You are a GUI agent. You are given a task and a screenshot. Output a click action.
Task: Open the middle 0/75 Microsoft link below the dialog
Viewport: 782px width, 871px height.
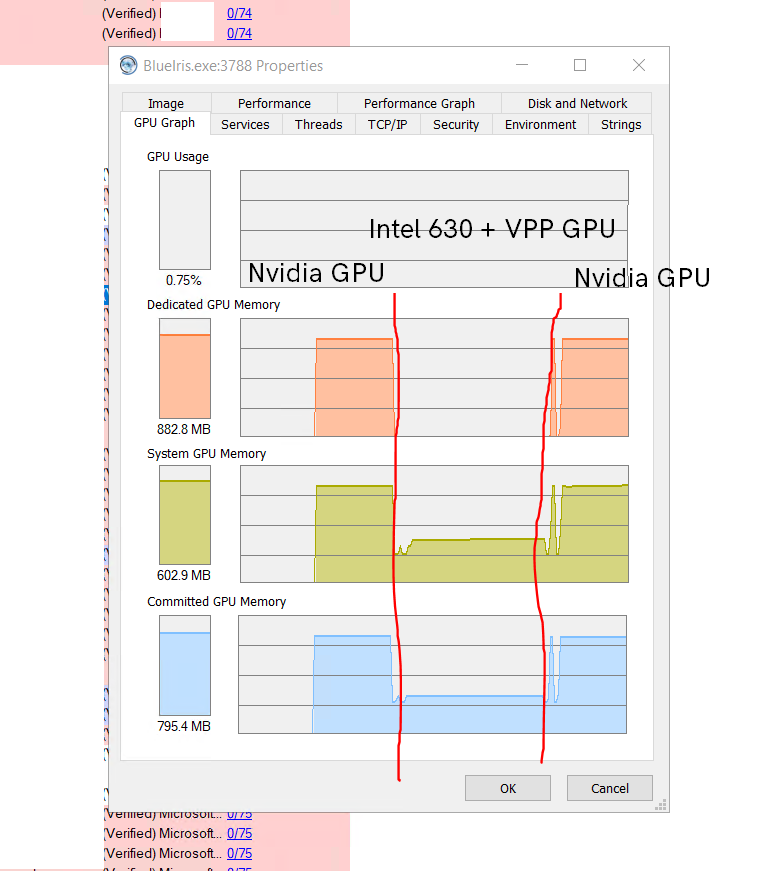239,833
